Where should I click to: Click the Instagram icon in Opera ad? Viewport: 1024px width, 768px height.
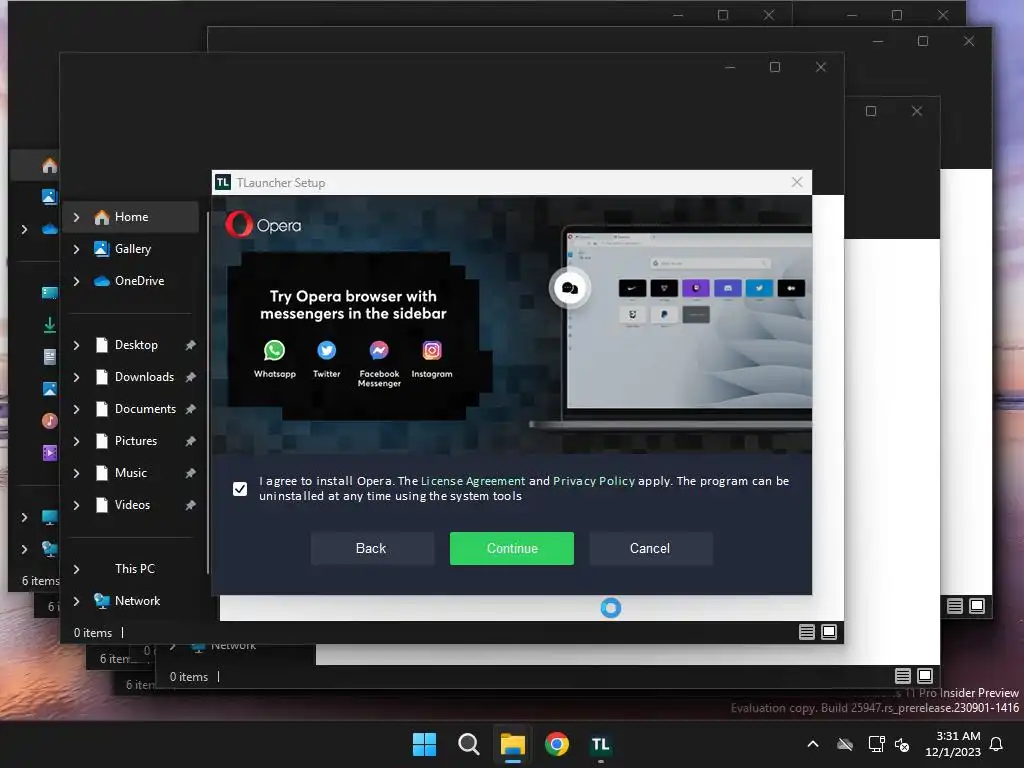432,351
